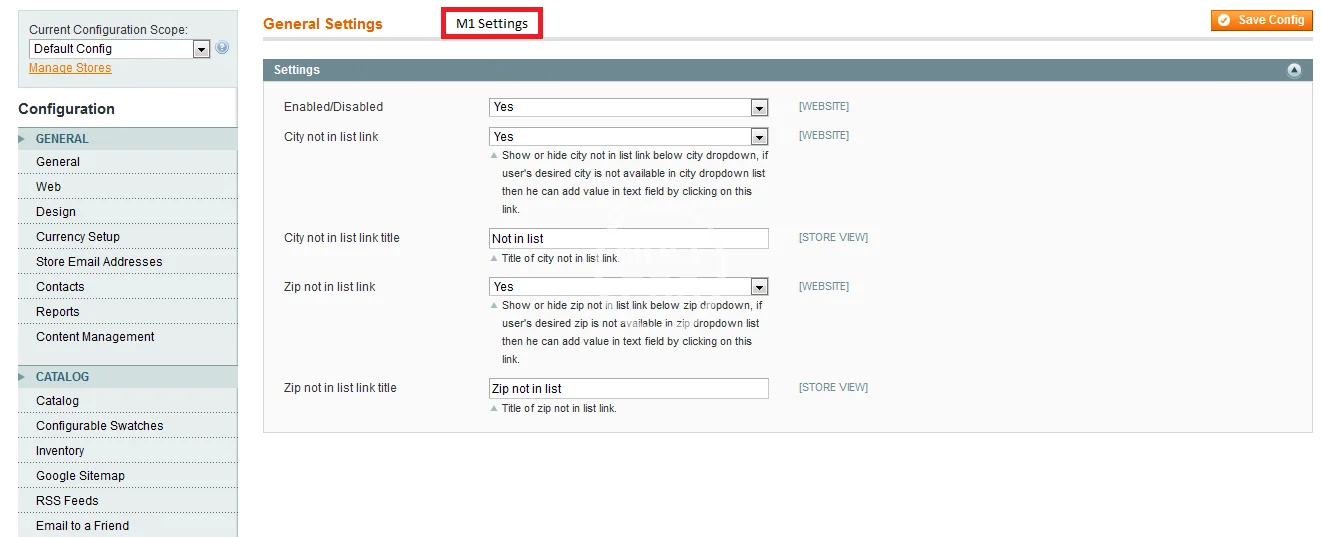Open the Design configuration tab
The width and height of the screenshot is (1321, 537).
point(56,212)
